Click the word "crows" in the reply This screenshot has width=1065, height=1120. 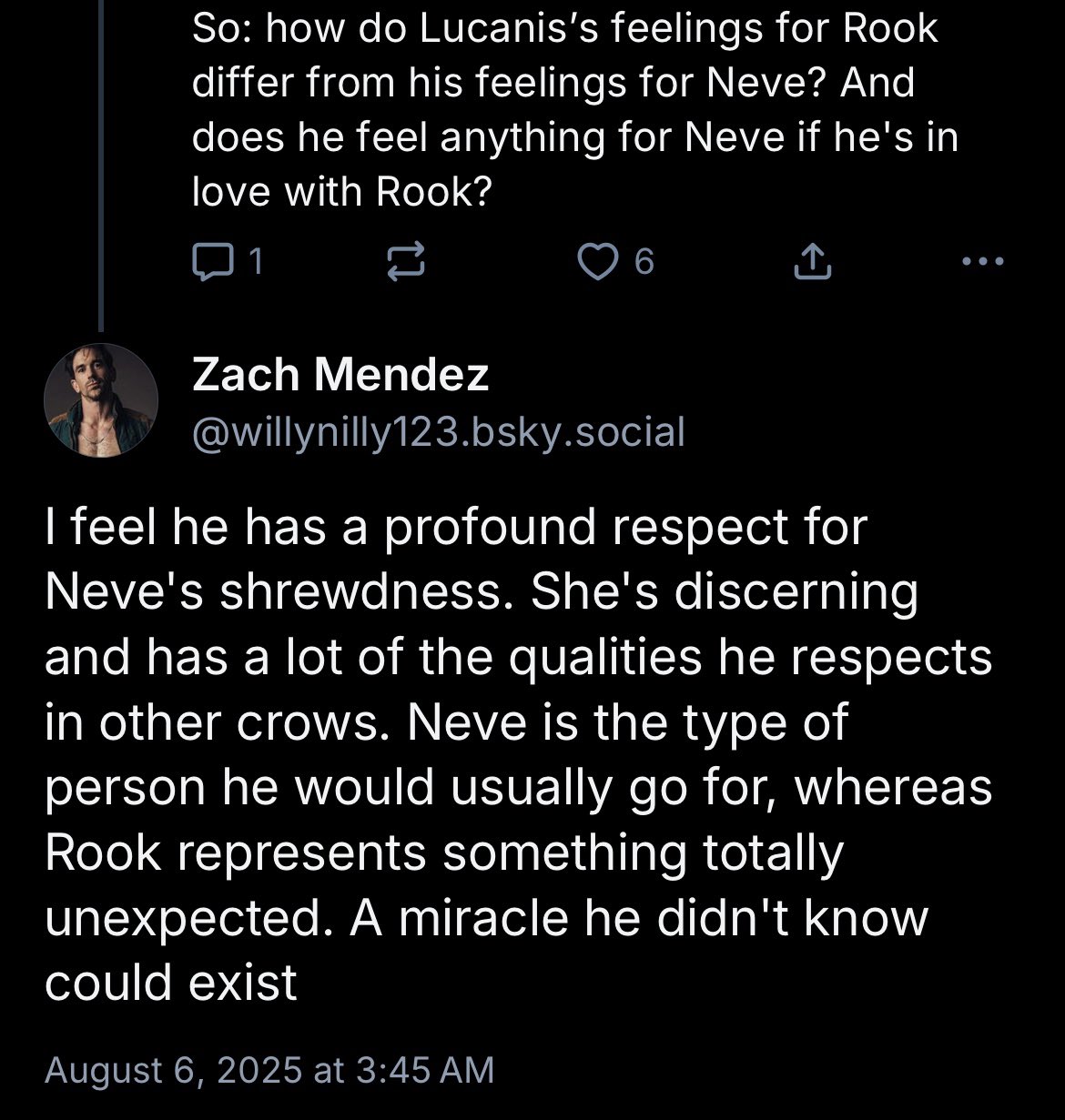pyautogui.click(x=326, y=723)
